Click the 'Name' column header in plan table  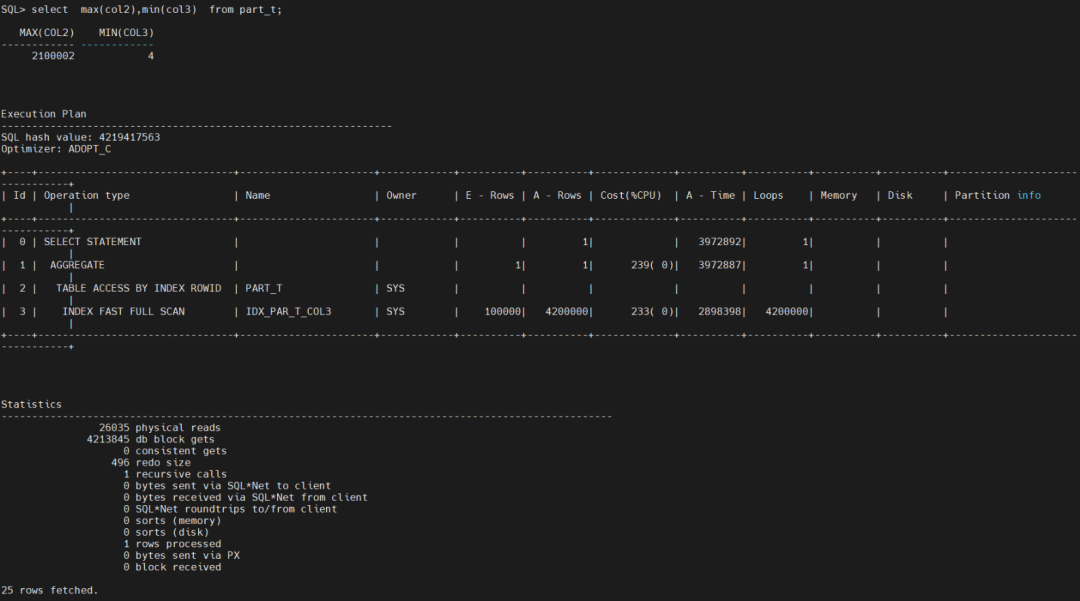[x=258, y=196]
